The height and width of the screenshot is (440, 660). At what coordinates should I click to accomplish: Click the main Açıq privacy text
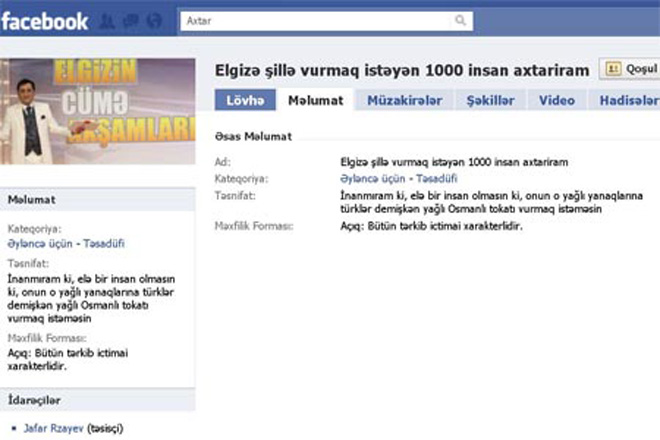click(x=431, y=226)
